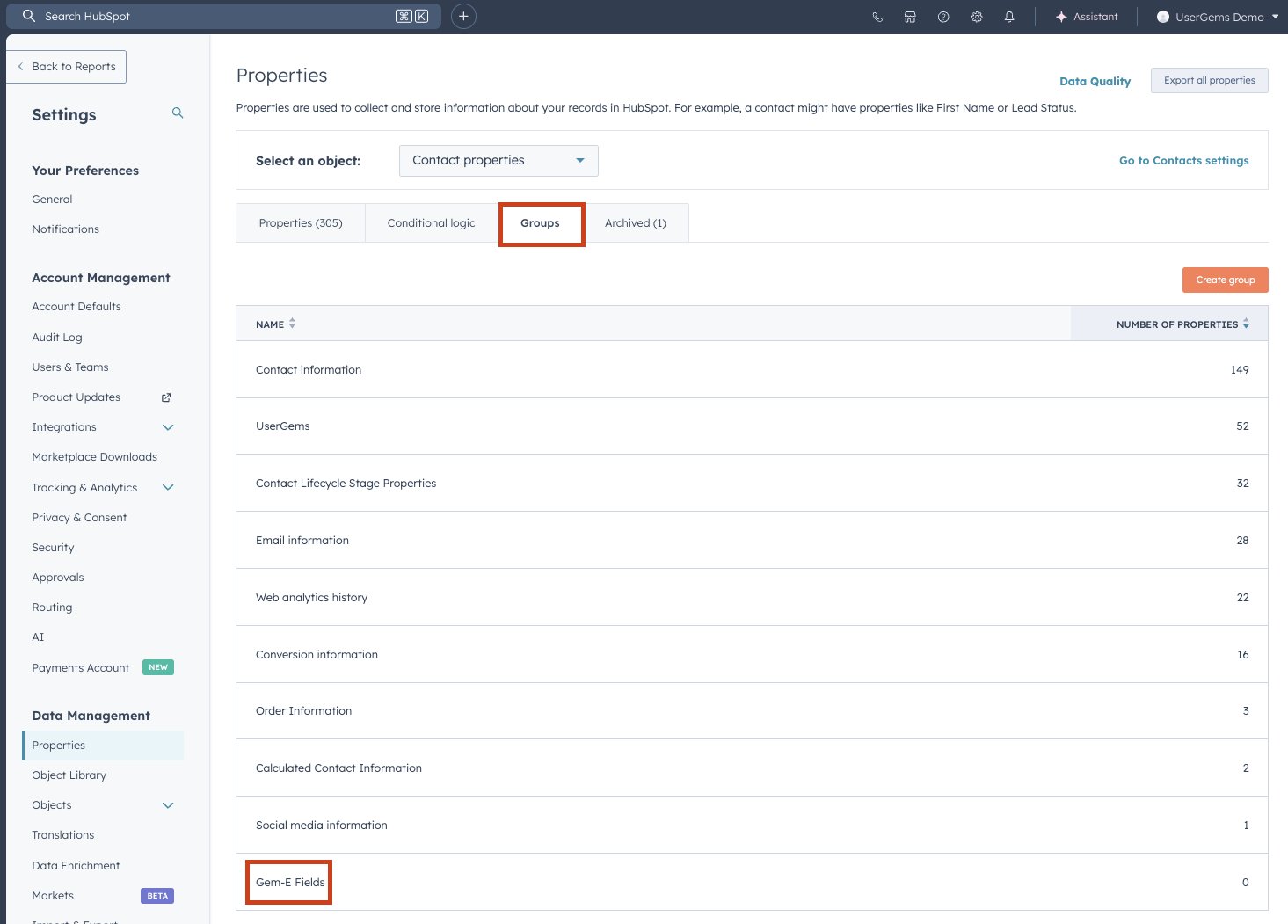
Task: Sort by the NAME column arrows
Action: point(292,324)
